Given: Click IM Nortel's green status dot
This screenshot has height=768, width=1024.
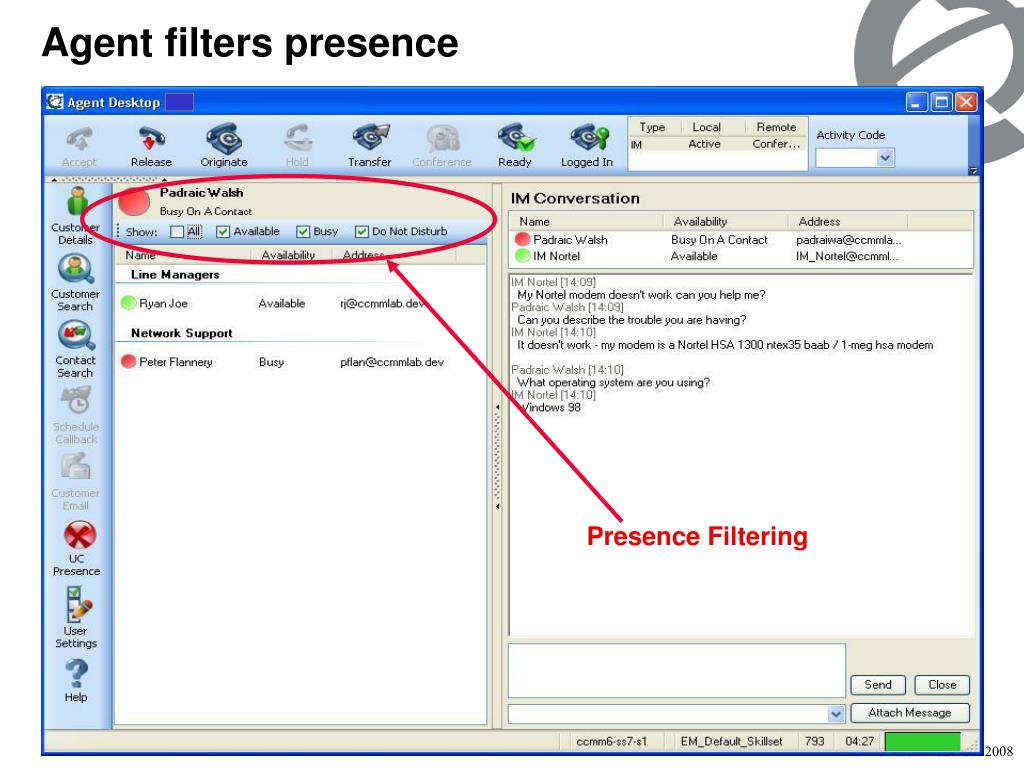Looking at the screenshot, I should tap(522, 256).
